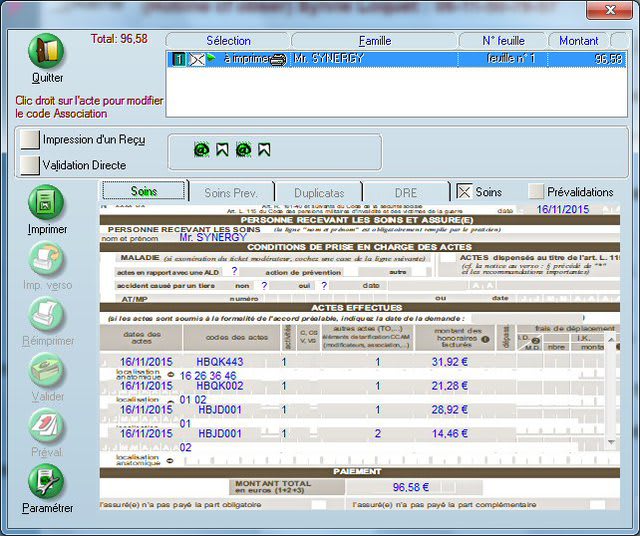Image resolution: width=640 pixels, height=536 pixels.
Task: Click scroll up arrow of actes list
Action: coord(611,340)
